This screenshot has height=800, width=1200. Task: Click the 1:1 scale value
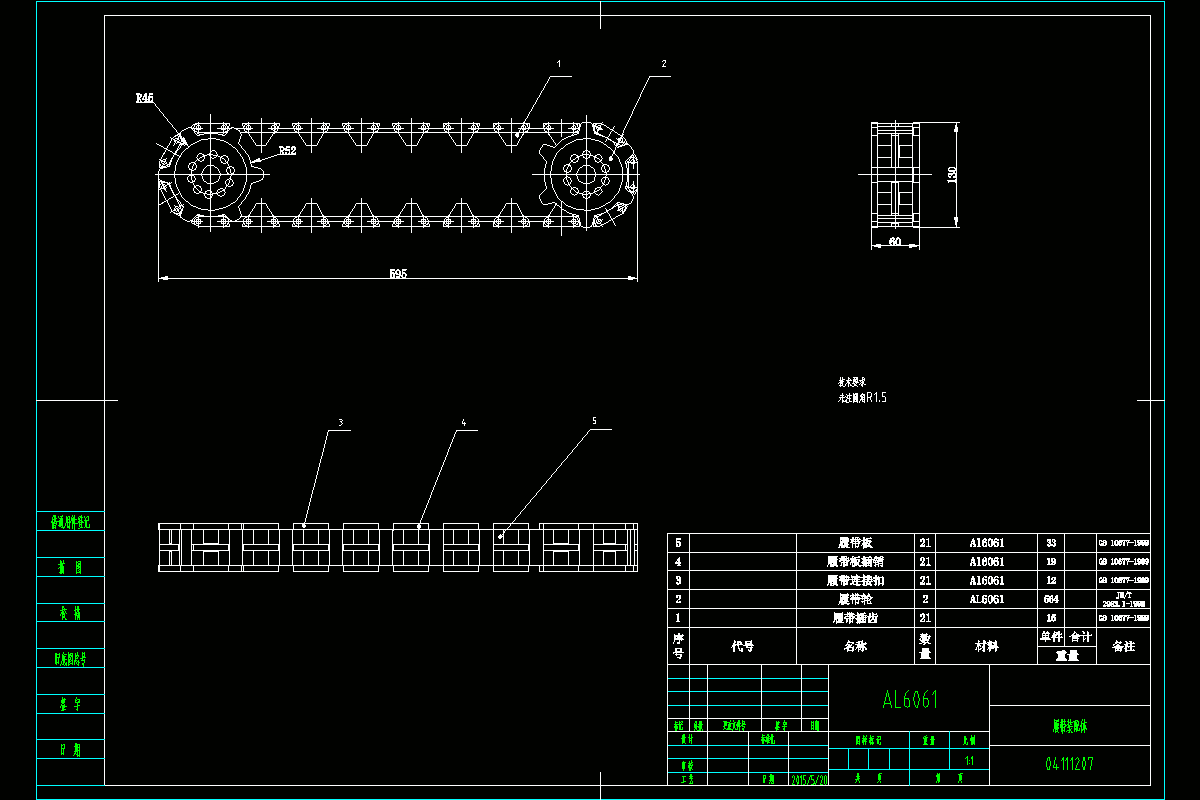click(x=969, y=760)
